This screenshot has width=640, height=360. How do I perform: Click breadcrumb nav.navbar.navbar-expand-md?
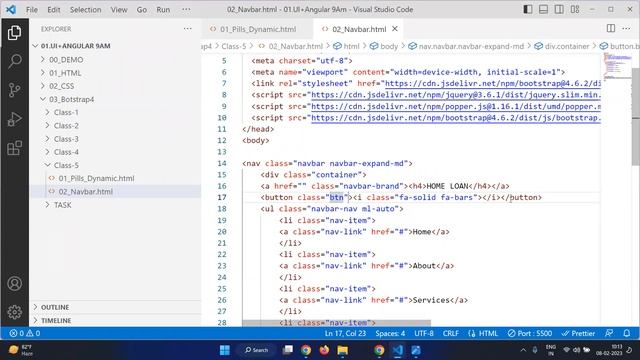coord(466,46)
